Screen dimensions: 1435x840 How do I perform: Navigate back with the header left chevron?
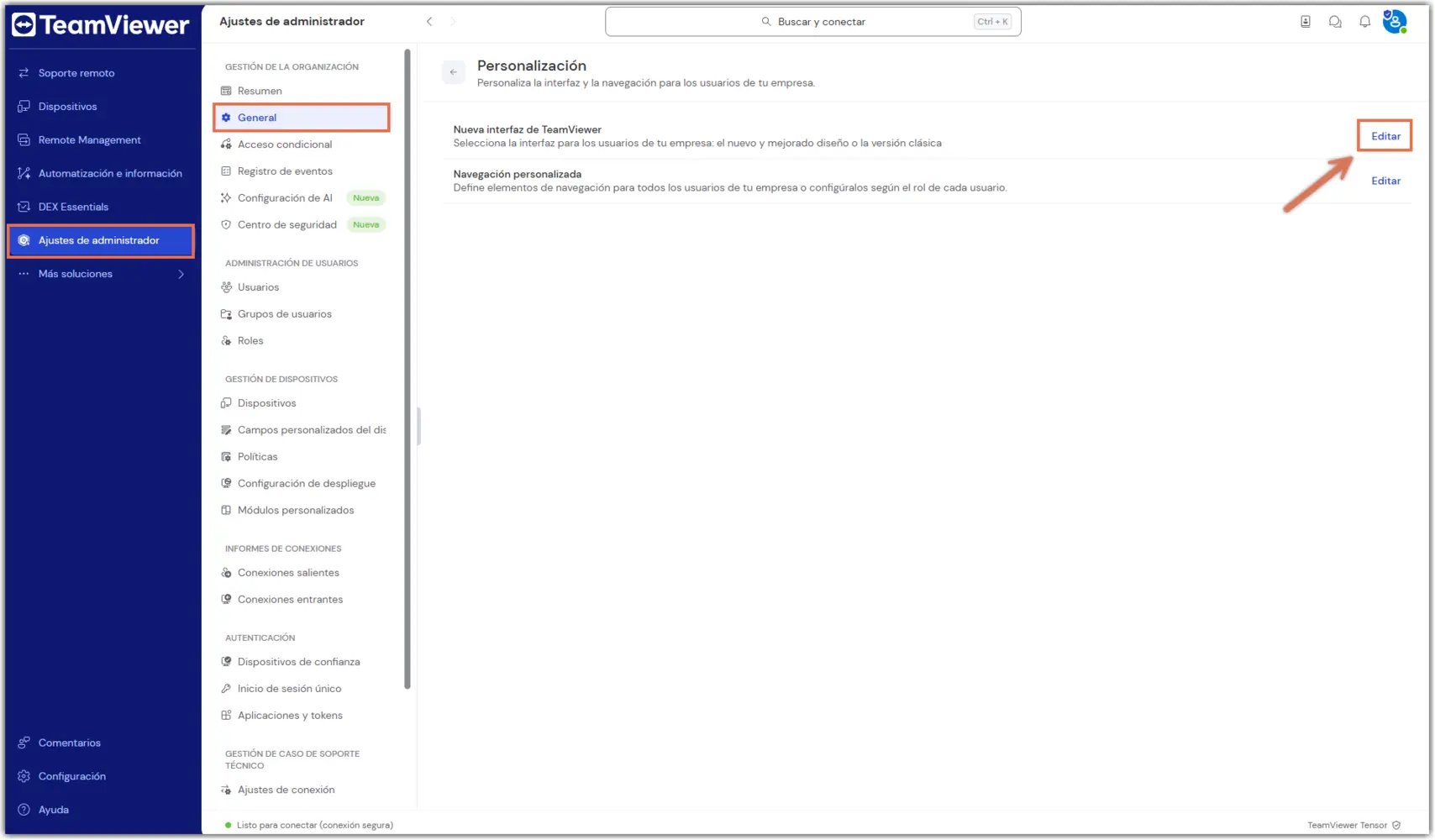(x=429, y=22)
